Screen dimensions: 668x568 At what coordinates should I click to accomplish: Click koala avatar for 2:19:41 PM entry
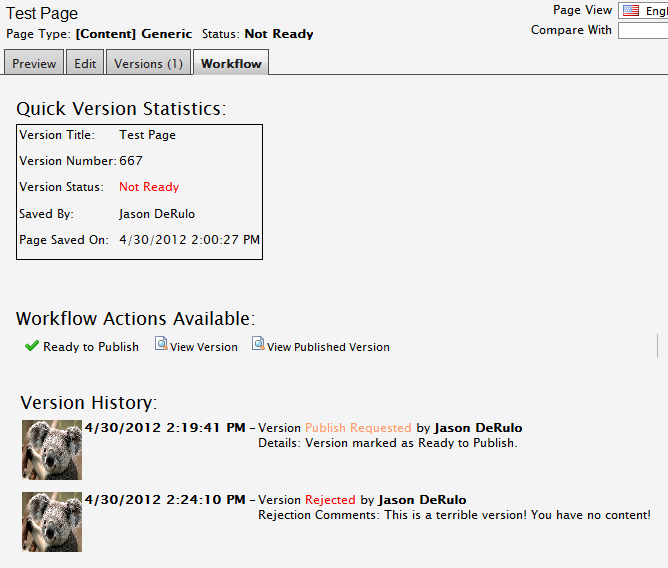pyautogui.click(x=52, y=449)
